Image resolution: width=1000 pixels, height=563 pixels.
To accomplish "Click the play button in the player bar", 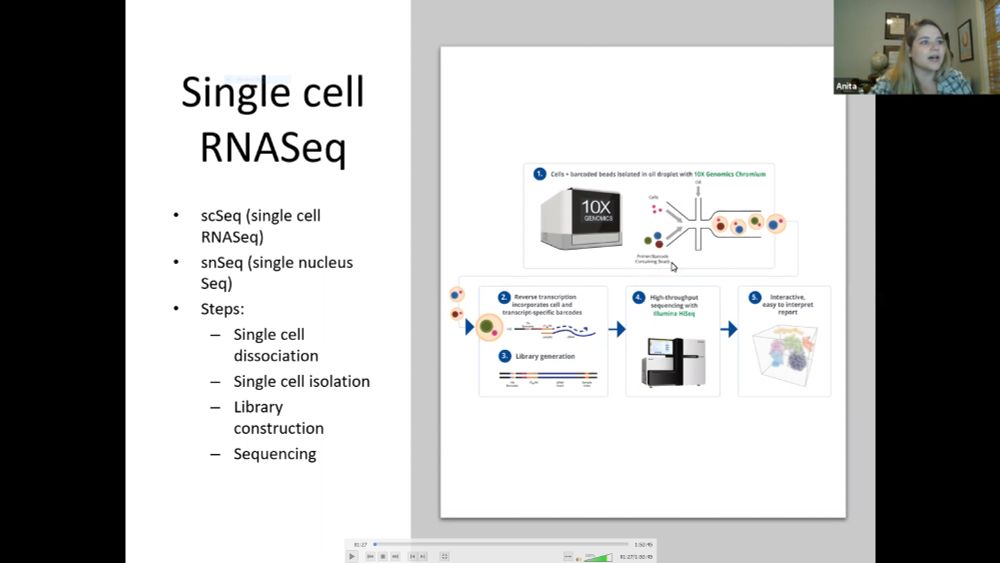I will pos(352,556).
